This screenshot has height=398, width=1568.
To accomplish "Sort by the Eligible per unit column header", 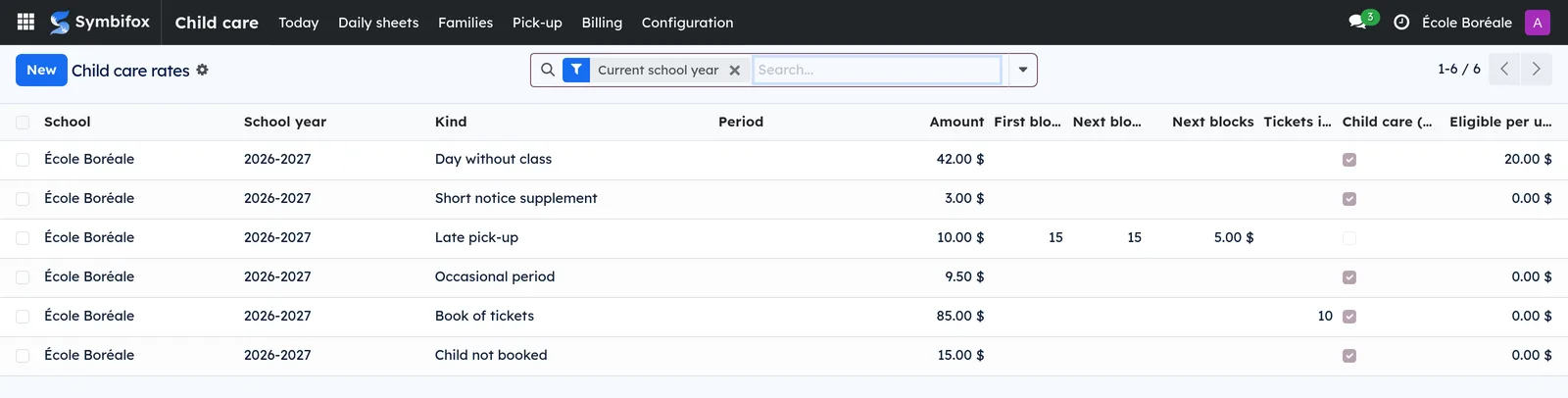I will coord(1500,122).
